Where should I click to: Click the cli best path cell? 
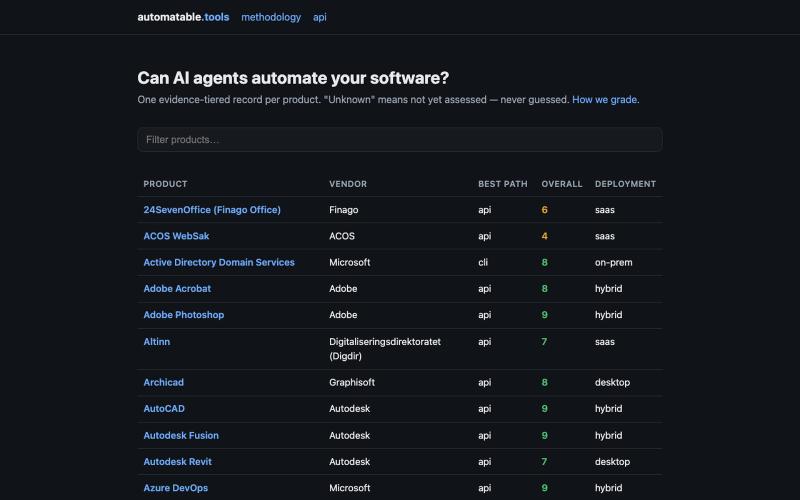[x=483, y=262]
